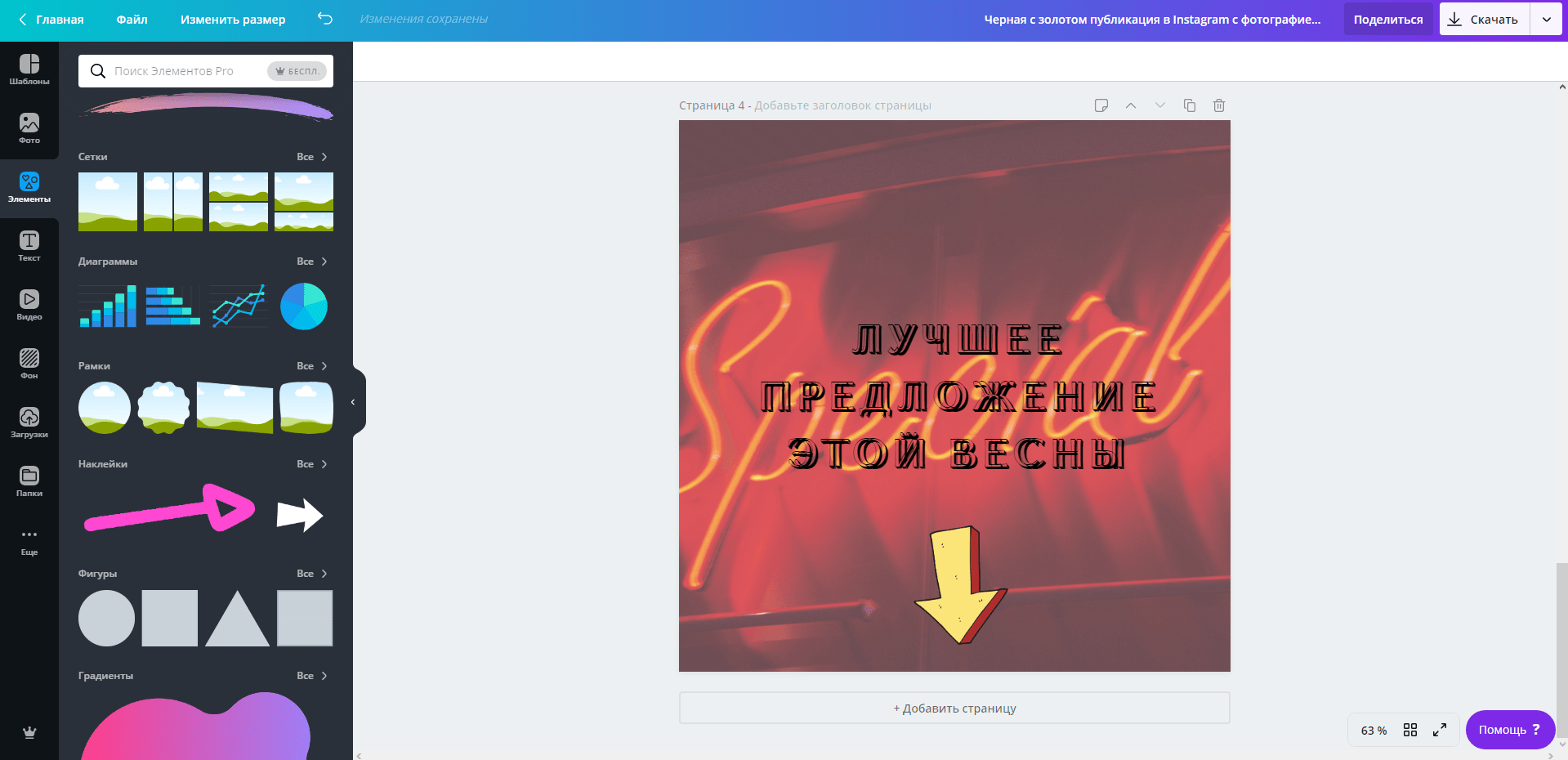Delete page four using the trash icon

point(1218,105)
